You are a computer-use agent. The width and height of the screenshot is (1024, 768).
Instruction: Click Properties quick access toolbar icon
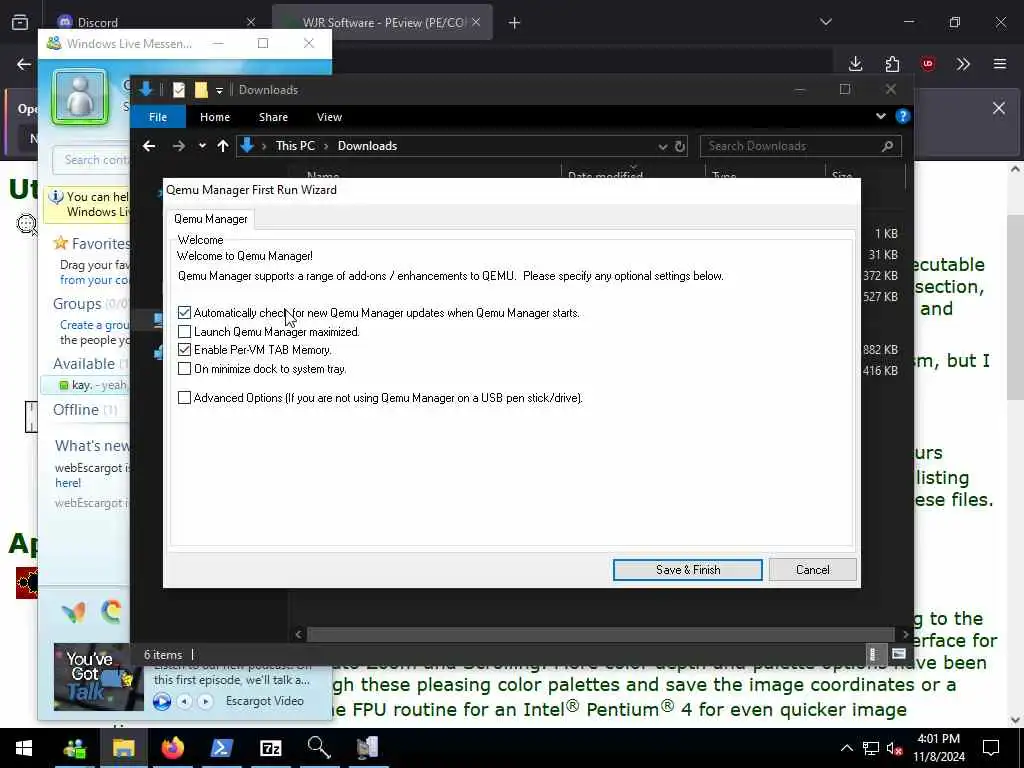178,90
